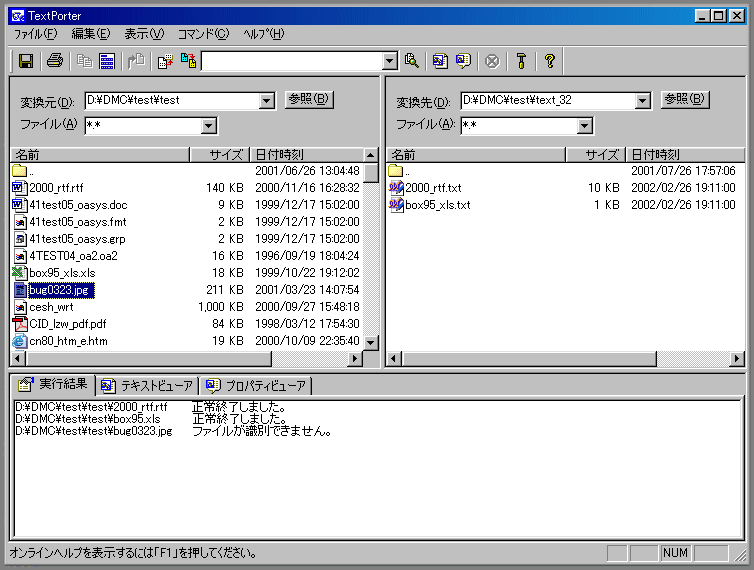Click the batch convert files toolbar icon
The width and height of the screenshot is (754, 570).
click(188, 61)
